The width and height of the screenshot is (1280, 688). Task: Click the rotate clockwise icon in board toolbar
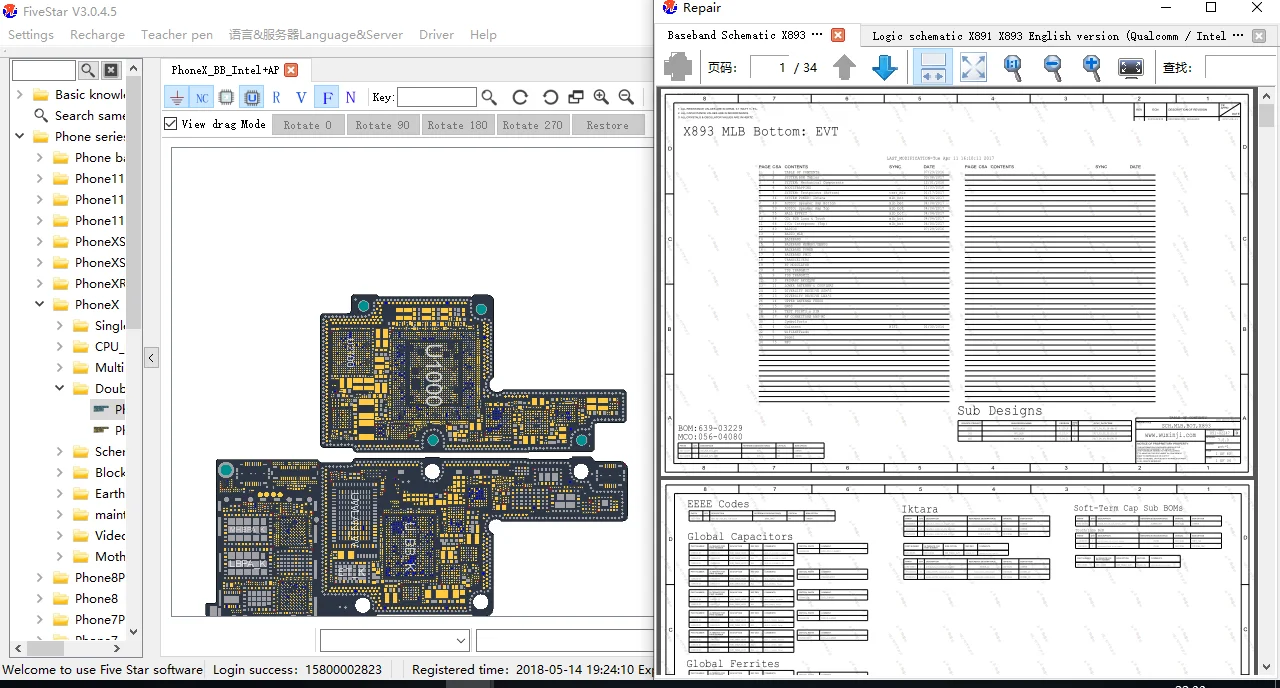pyautogui.click(x=520, y=97)
